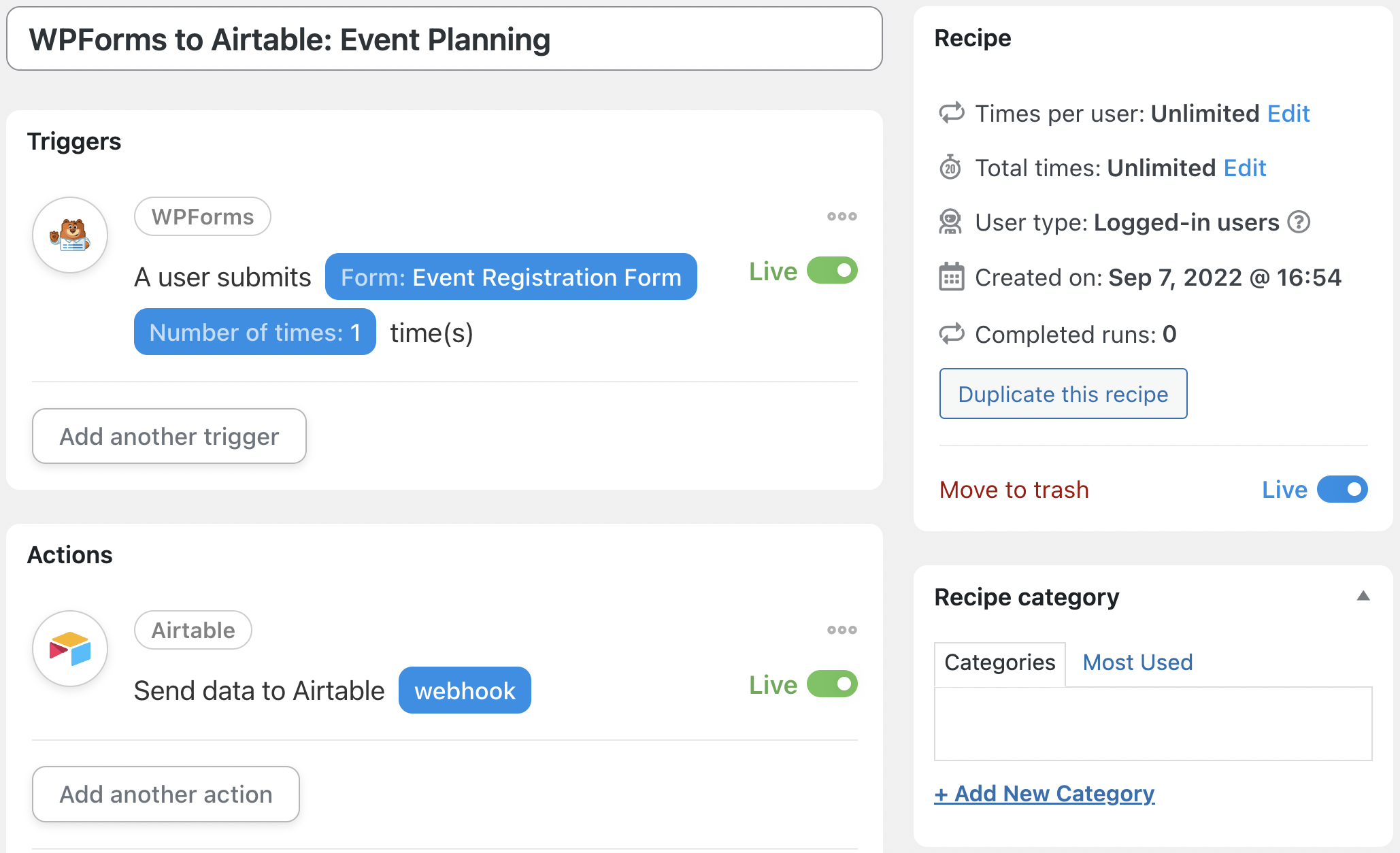
Task: Open the Event Registration Form selector
Action: (511, 277)
